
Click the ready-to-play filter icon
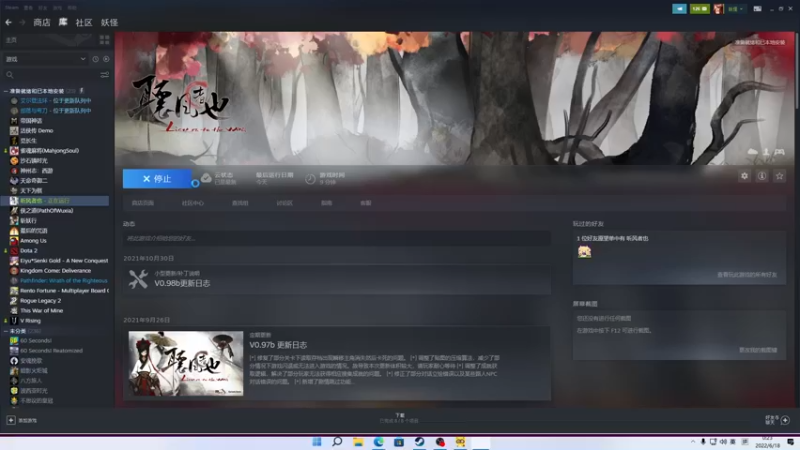tap(106, 59)
